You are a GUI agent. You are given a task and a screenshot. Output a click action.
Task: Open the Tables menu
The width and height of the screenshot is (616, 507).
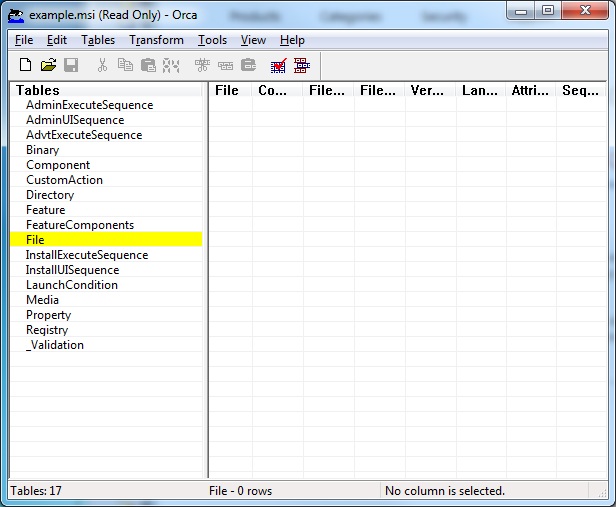pos(98,40)
